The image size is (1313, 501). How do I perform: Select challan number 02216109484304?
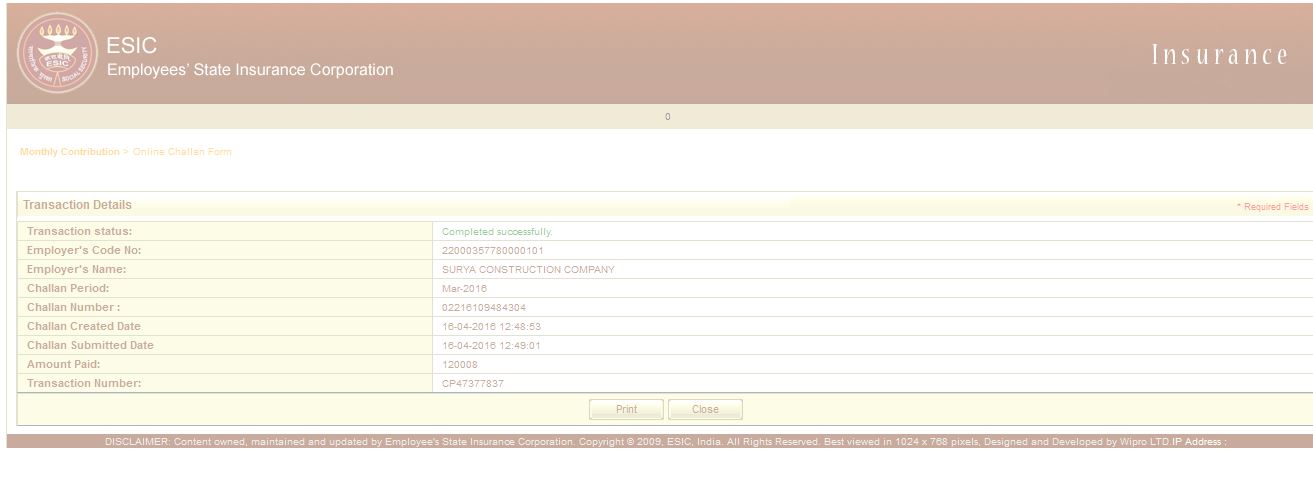(484, 308)
